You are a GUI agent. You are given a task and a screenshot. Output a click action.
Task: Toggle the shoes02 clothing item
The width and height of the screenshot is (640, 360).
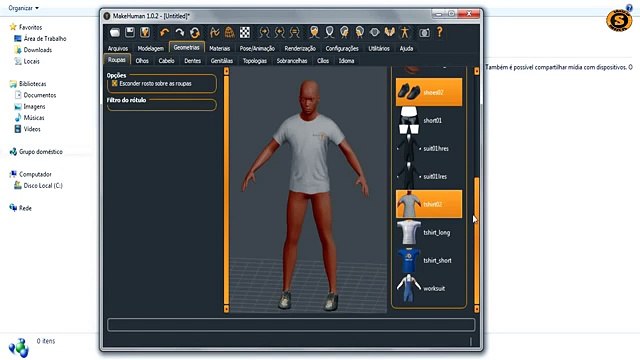[x=429, y=92]
